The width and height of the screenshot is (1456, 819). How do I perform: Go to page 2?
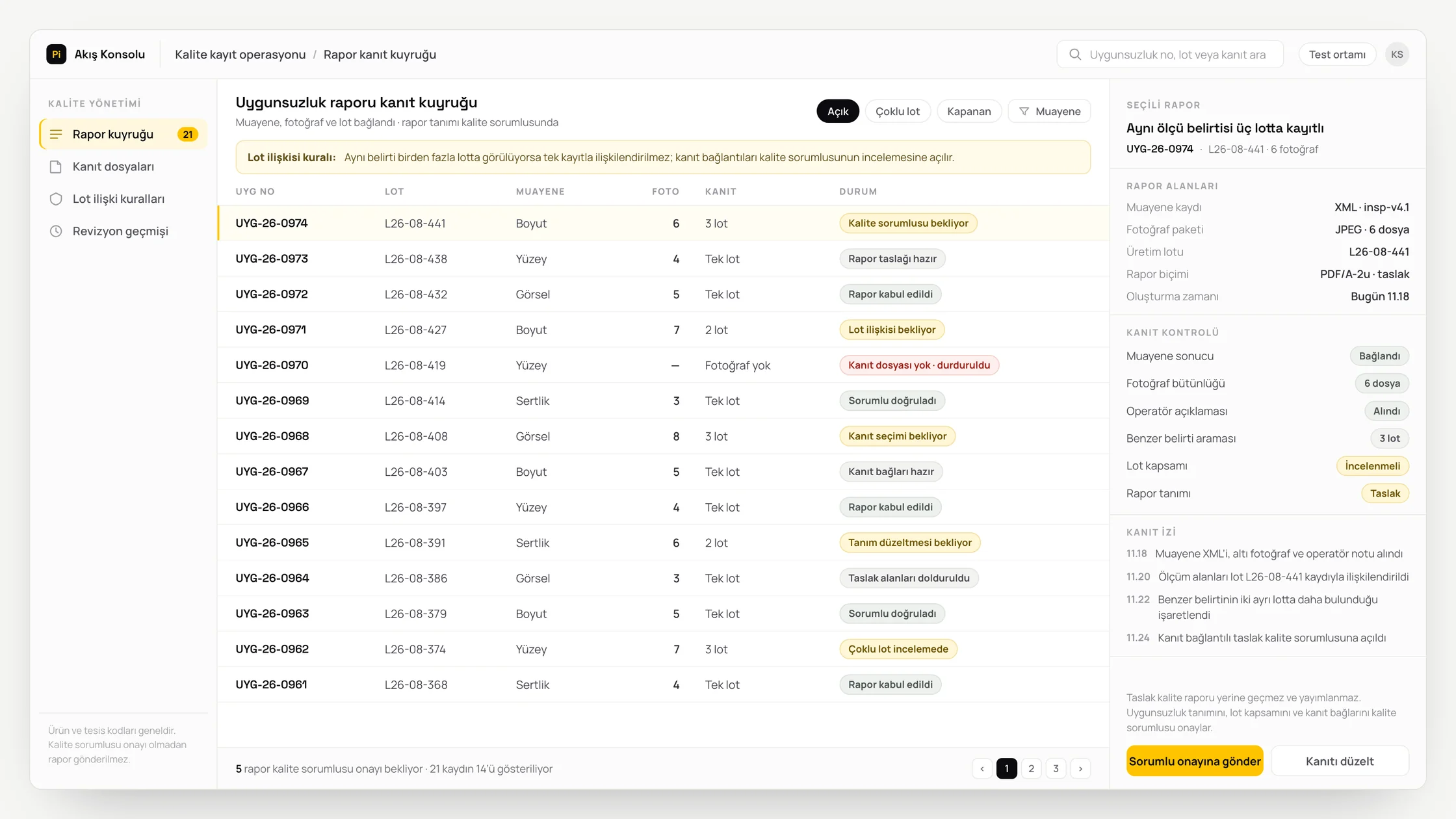1032,768
